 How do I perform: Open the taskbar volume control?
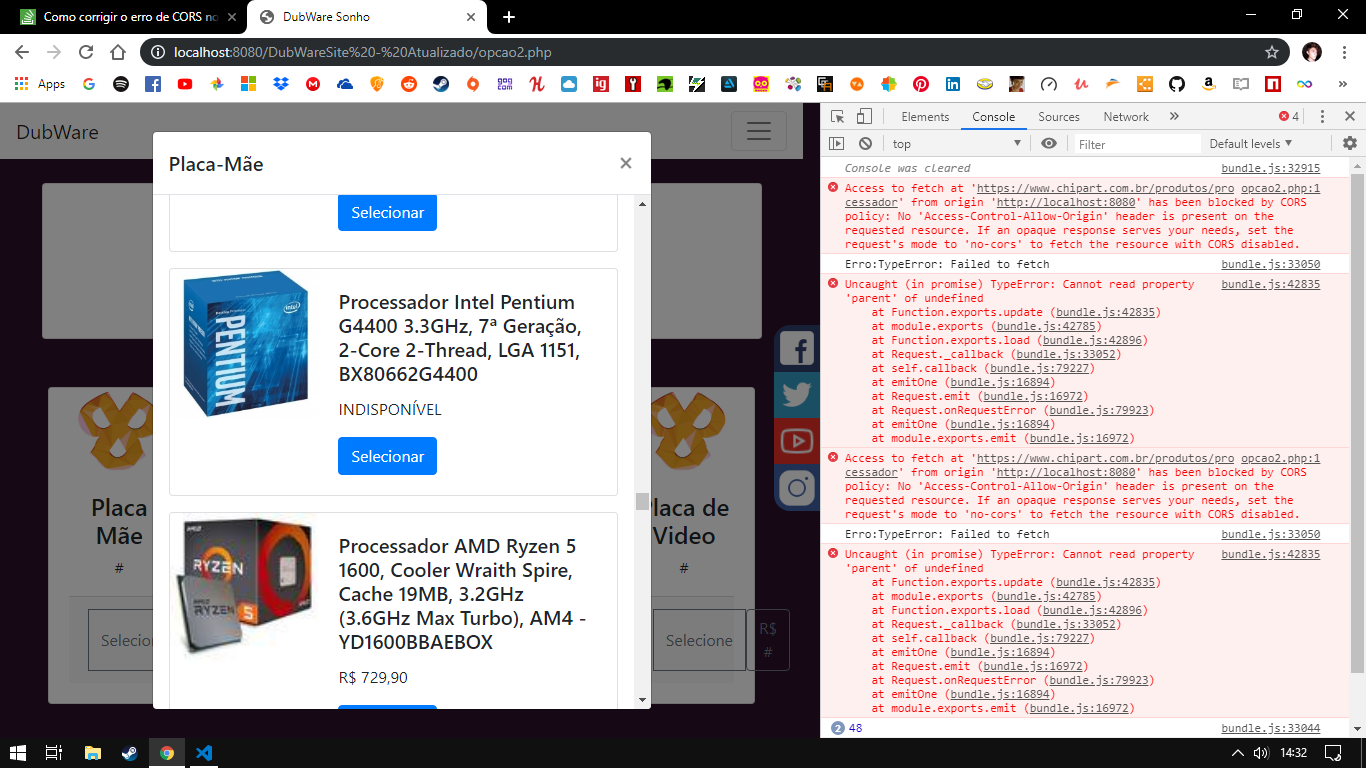click(1261, 753)
